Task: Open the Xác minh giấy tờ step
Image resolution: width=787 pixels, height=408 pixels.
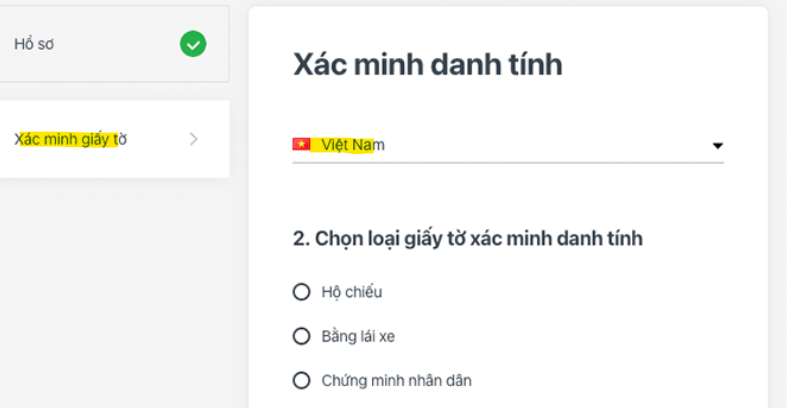Action: pyautogui.click(x=110, y=139)
